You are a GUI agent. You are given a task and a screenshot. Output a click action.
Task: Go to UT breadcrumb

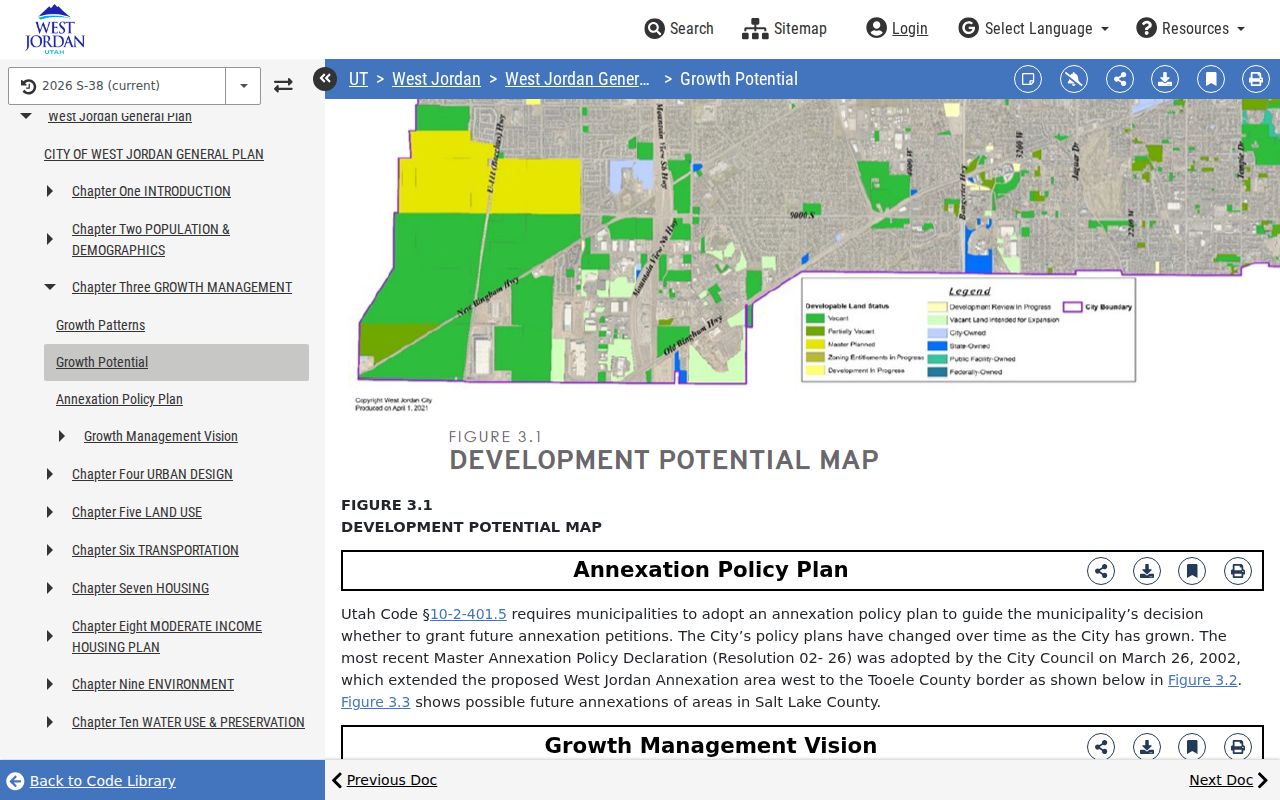point(358,79)
